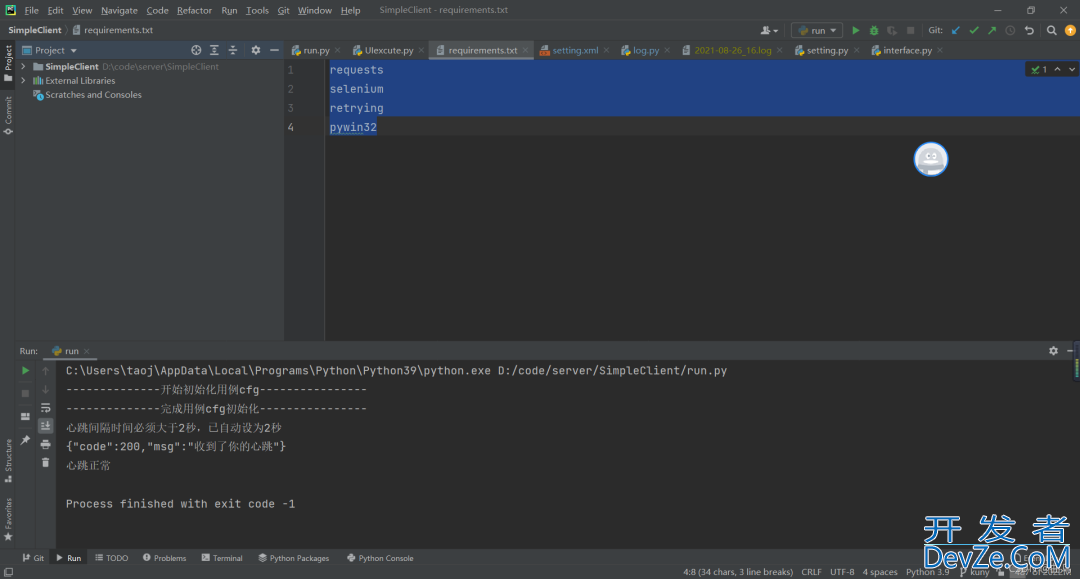
Task: Toggle the Project tool window stripe
Action: (8, 63)
